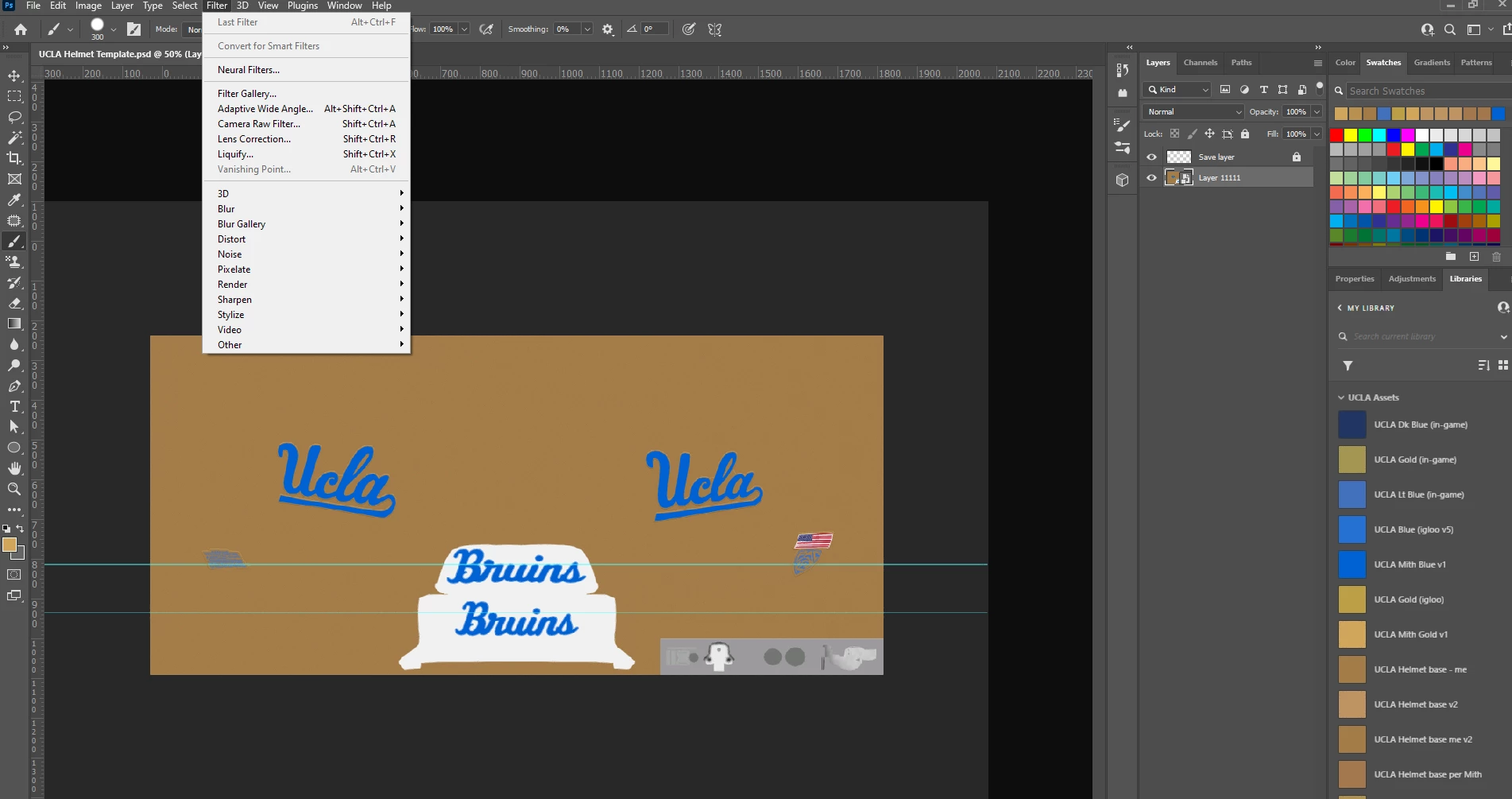The height and width of the screenshot is (799, 1512).
Task: Open the Fill dropdown arrow
Action: pyautogui.click(x=1317, y=134)
